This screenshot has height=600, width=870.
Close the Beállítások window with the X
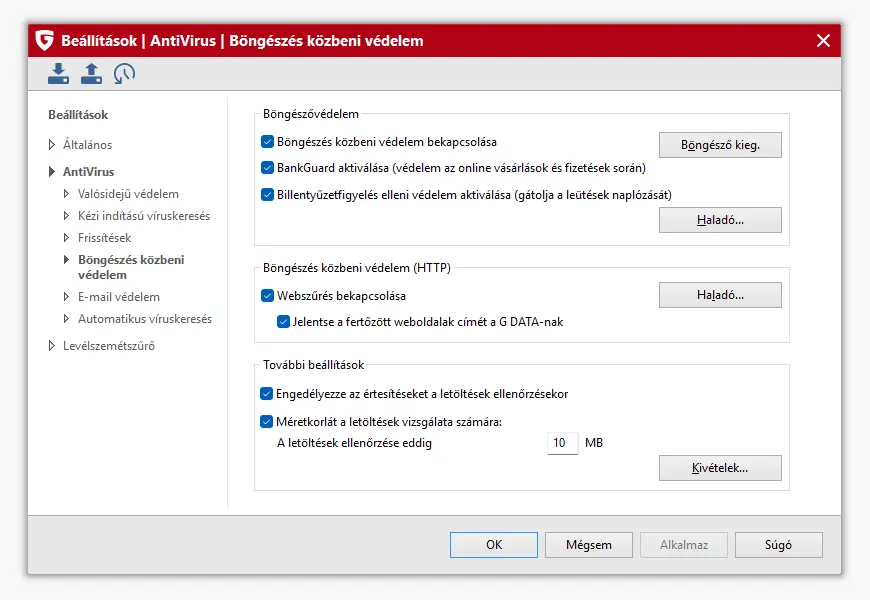coord(823,41)
